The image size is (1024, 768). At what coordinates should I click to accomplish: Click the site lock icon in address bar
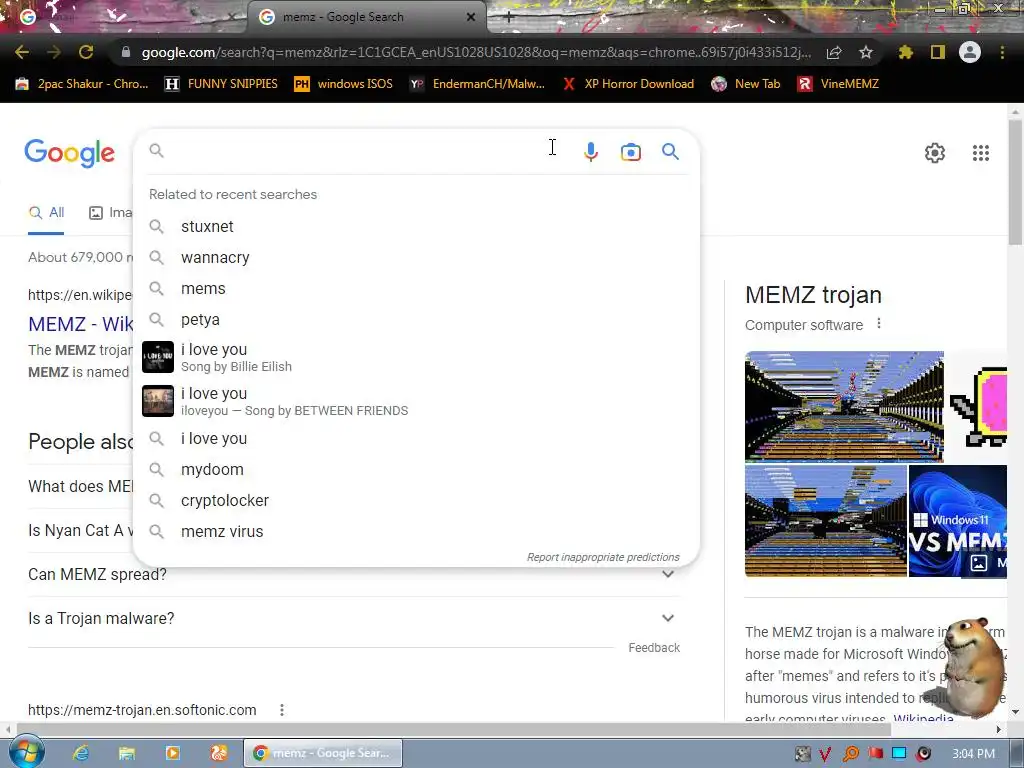pyautogui.click(x=126, y=52)
